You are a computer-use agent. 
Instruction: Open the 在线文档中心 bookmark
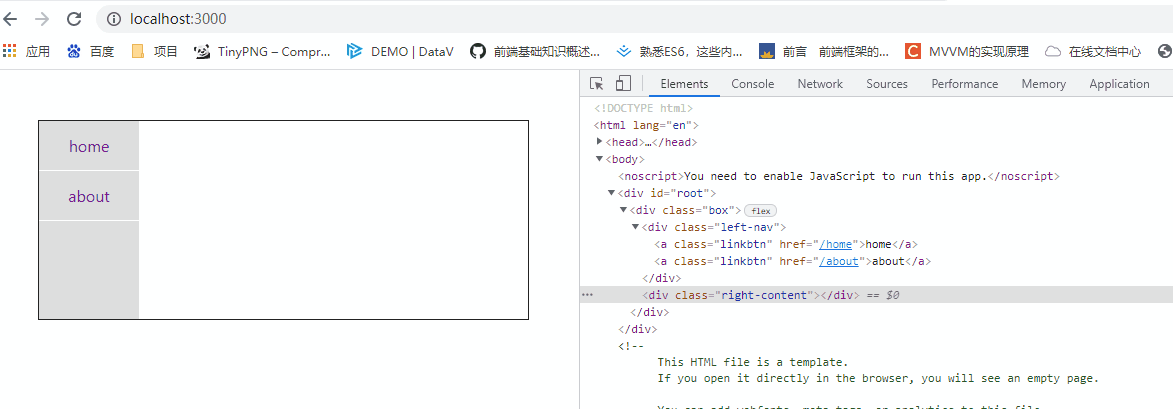(1093, 52)
